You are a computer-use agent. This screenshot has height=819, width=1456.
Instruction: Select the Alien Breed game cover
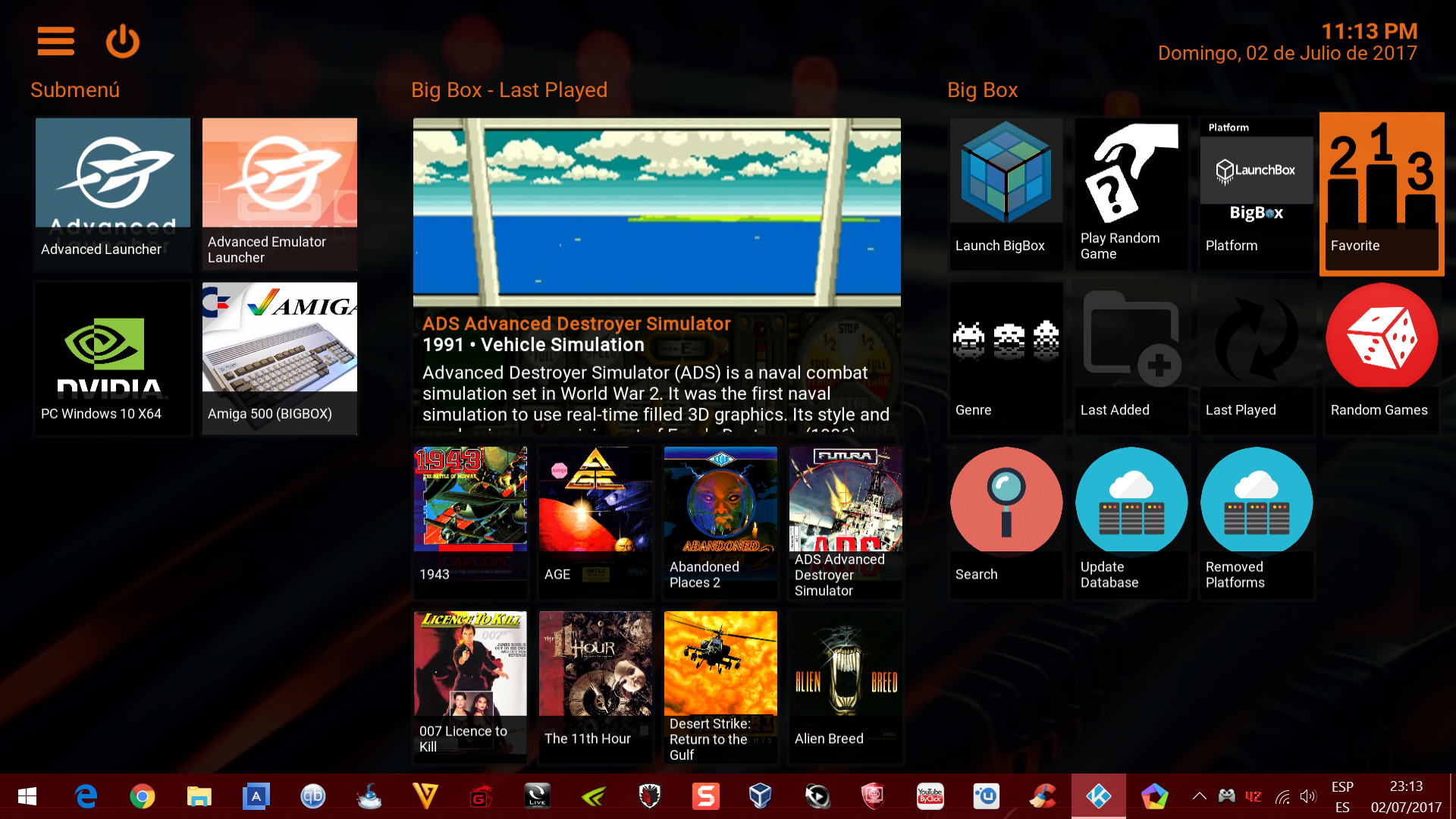[x=846, y=688]
